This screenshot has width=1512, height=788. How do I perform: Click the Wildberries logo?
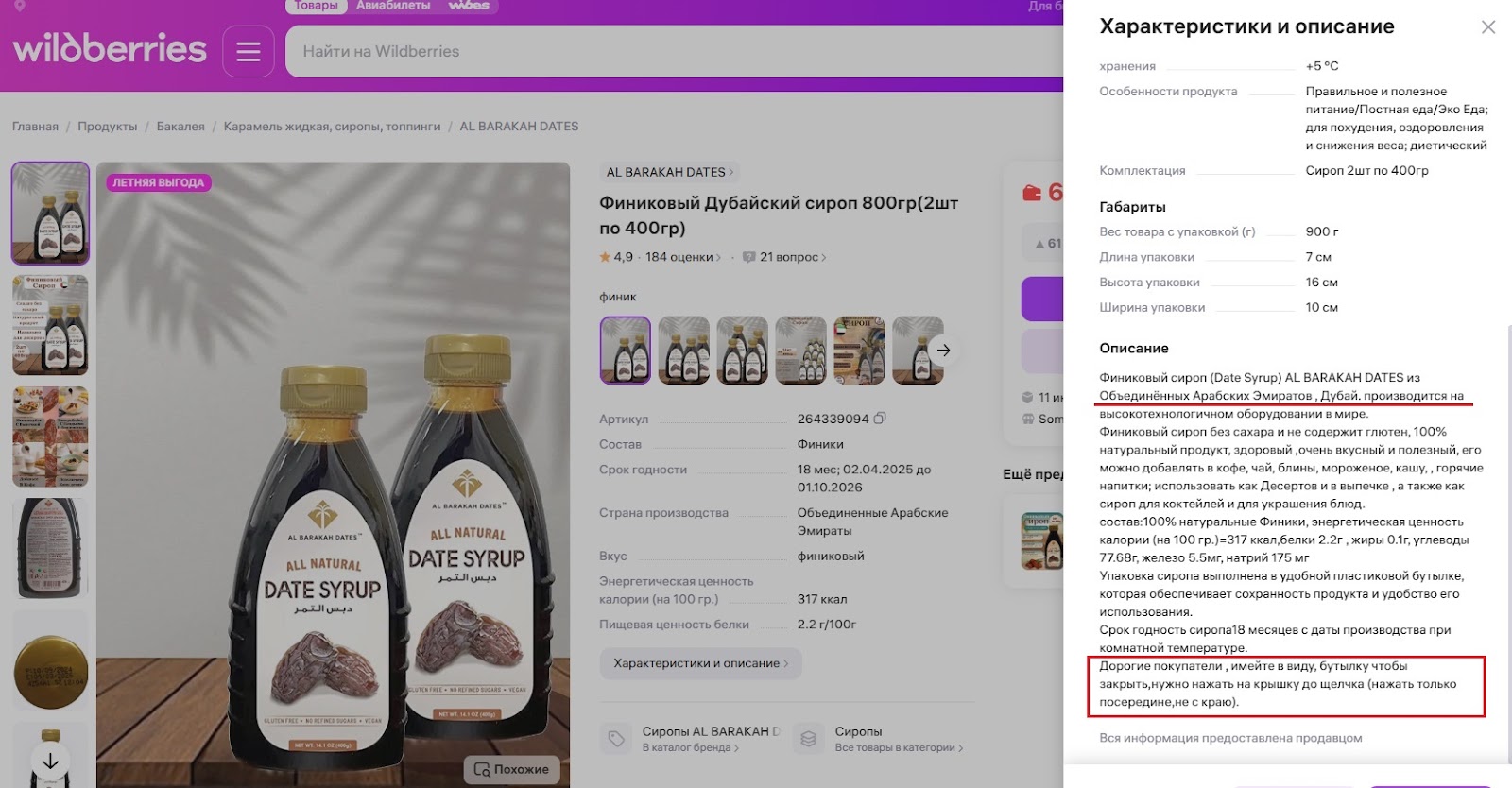110,48
